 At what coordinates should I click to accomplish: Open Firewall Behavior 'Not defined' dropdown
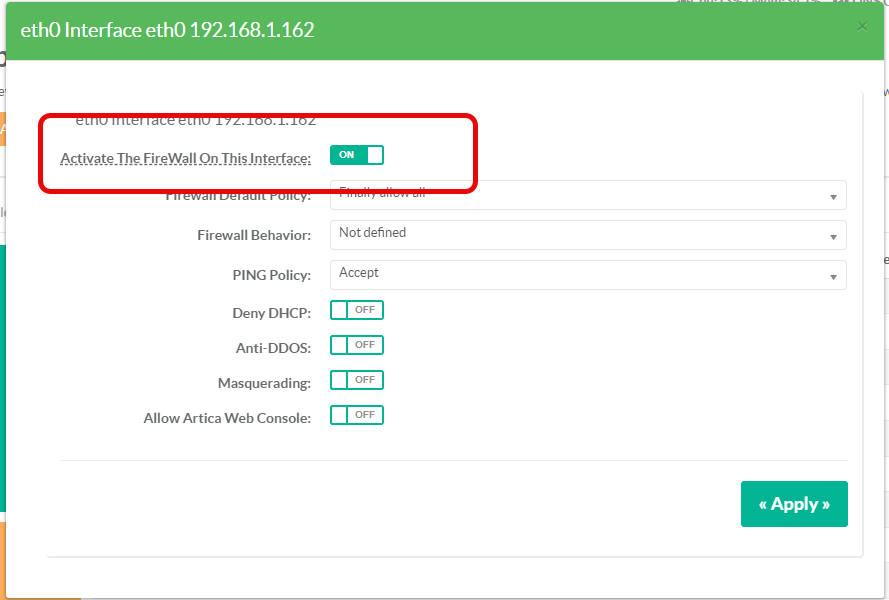click(x=580, y=234)
